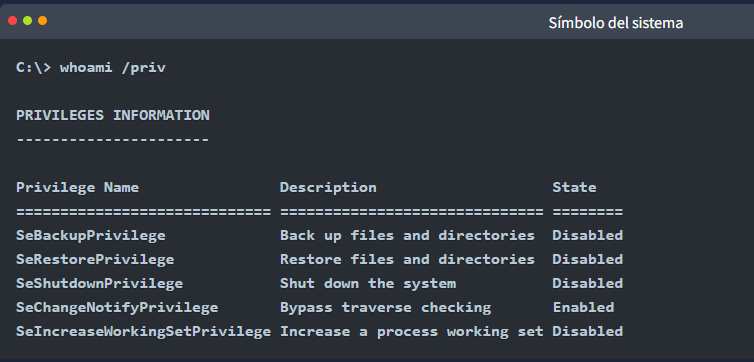Click the orange window button
Screen dimensions: 754x362
(43, 21)
